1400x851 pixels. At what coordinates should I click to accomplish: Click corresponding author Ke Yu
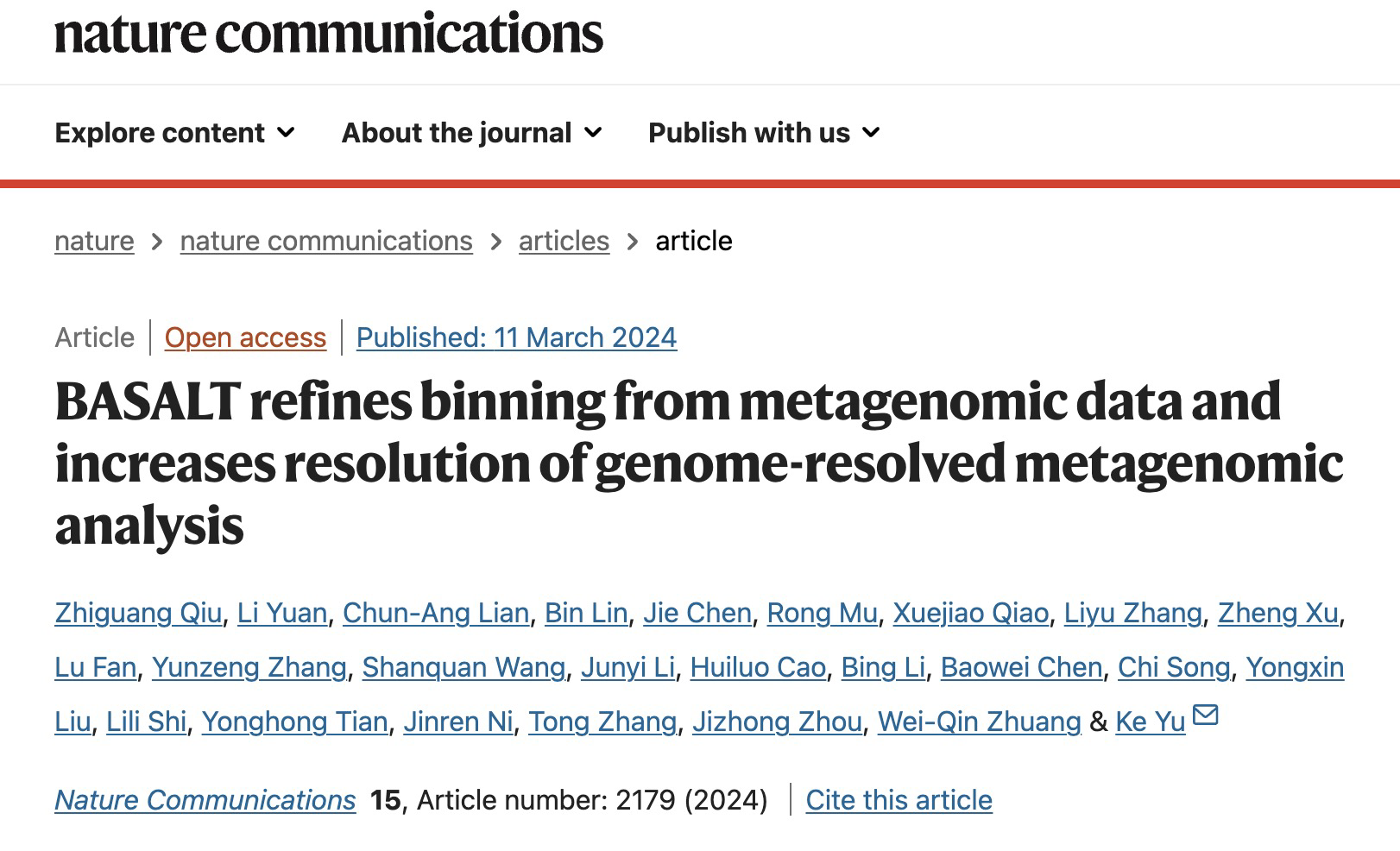point(1150,722)
